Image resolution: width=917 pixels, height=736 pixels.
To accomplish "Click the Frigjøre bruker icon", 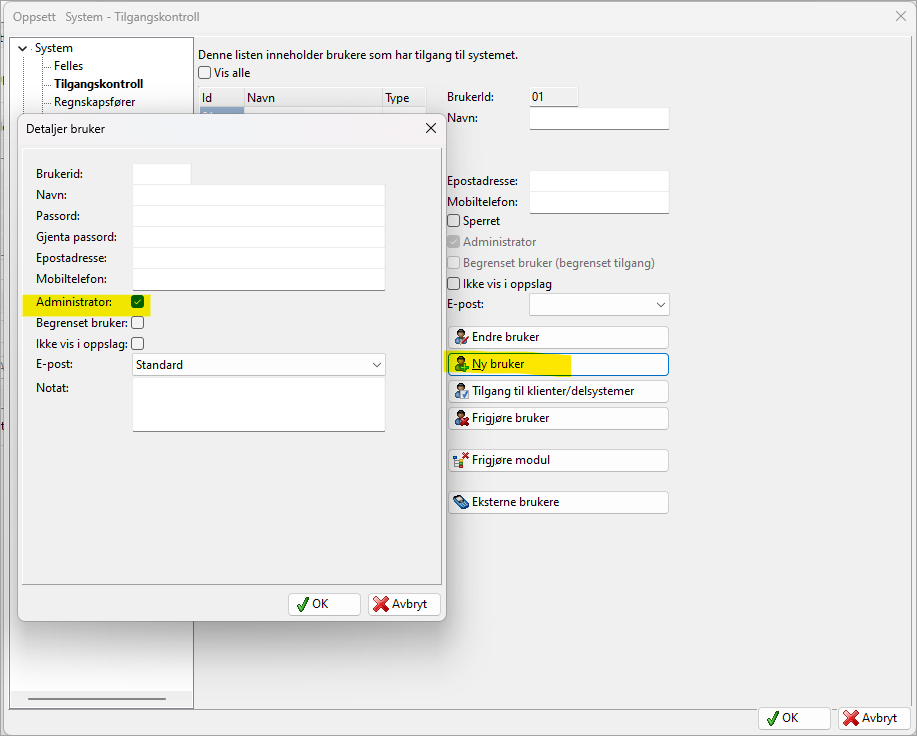I will (461, 418).
